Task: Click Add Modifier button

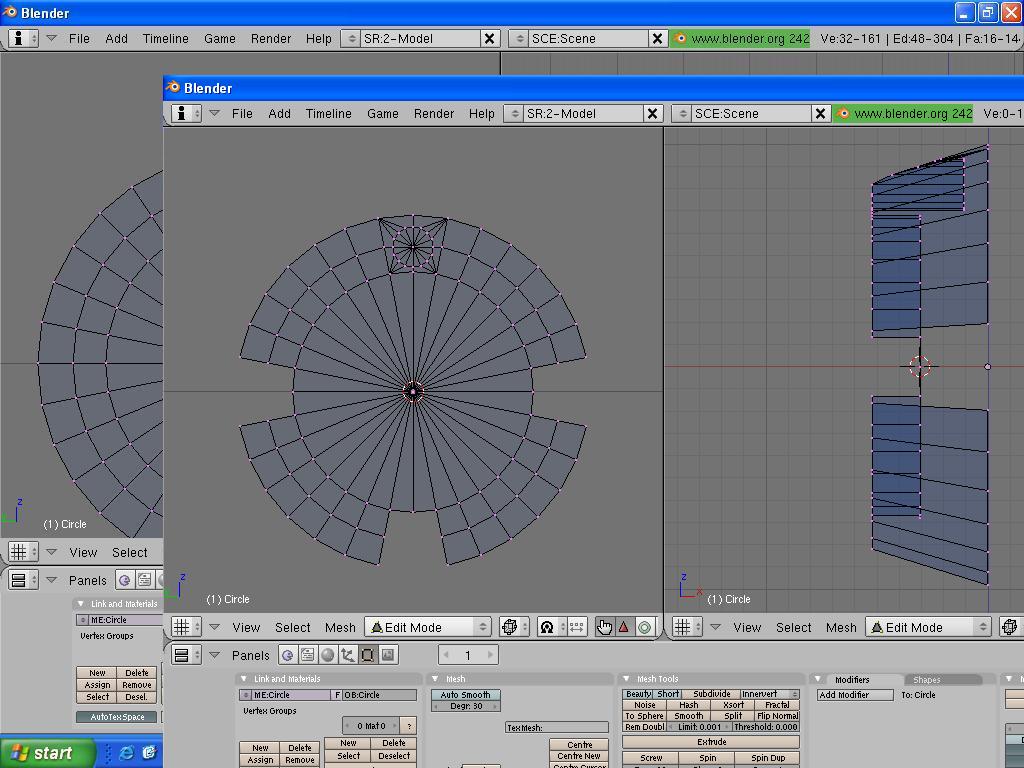Action: (x=856, y=695)
